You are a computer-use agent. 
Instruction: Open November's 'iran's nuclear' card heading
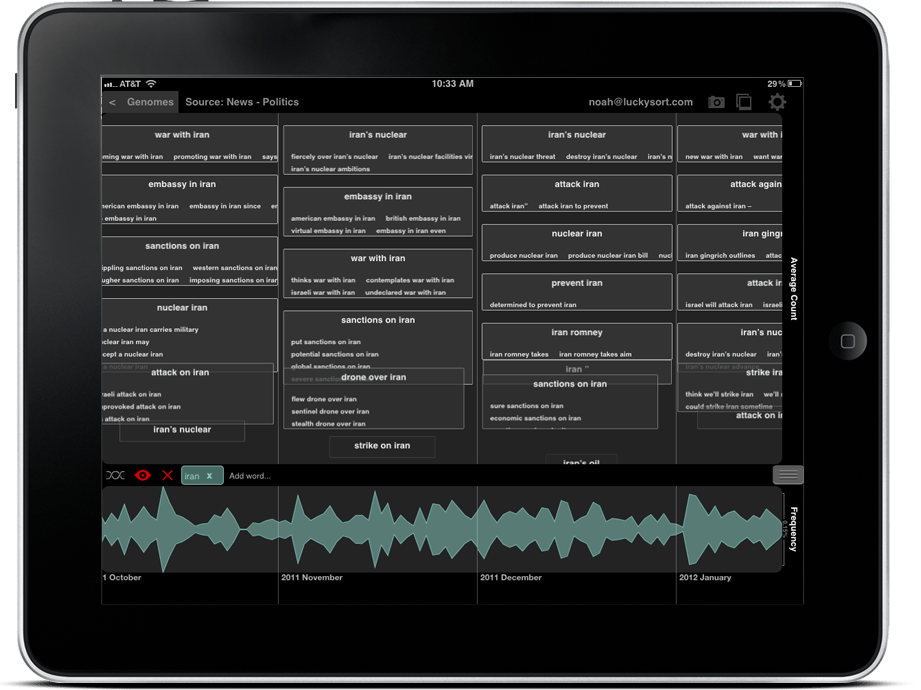(x=378, y=135)
